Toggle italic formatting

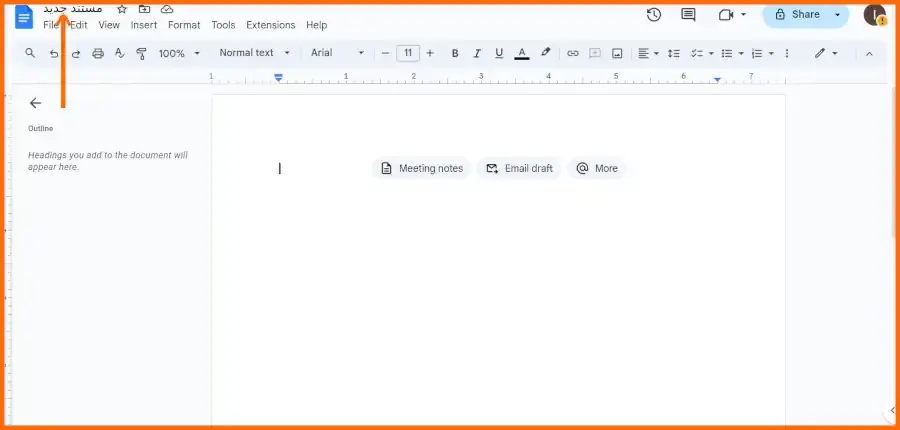point(476,53)
